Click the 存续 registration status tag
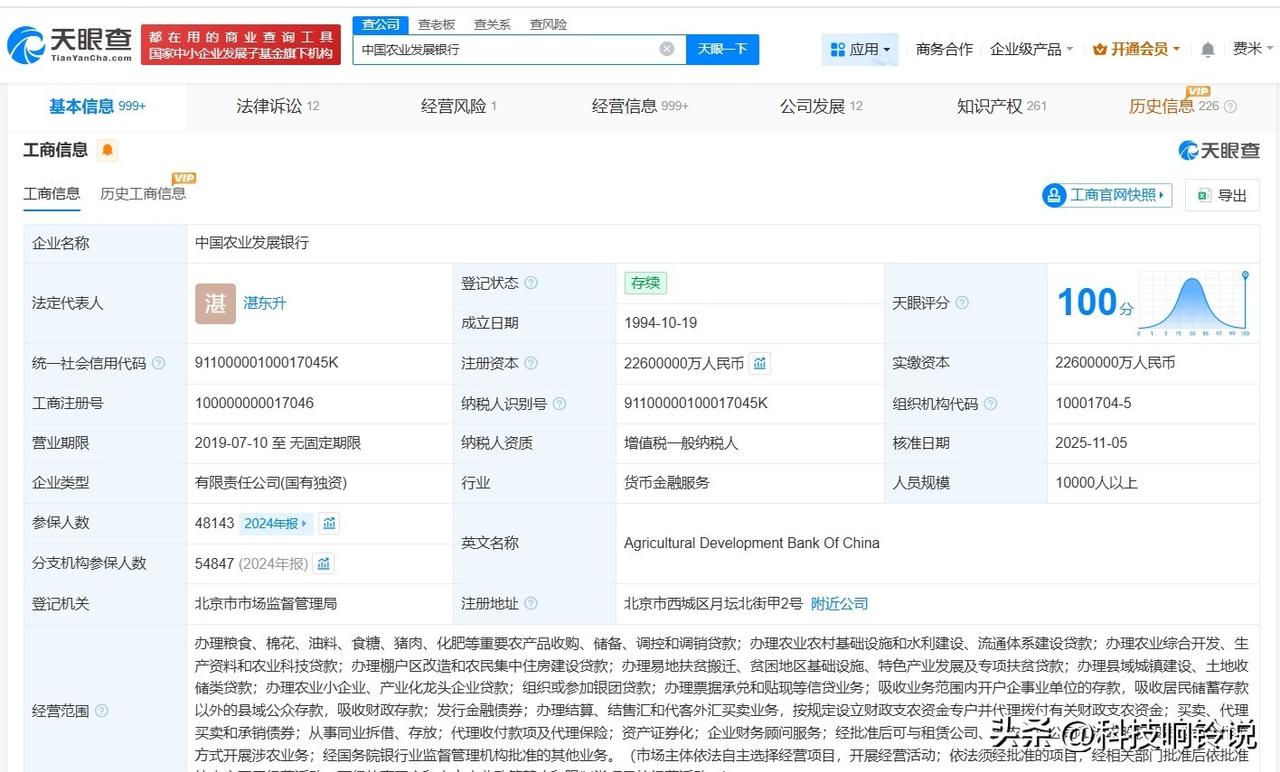 pos(645,283)
